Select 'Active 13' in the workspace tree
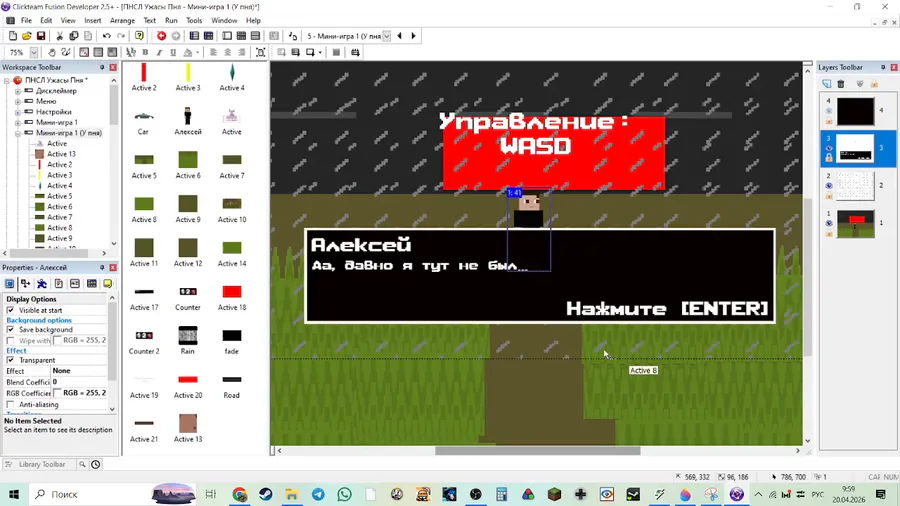This screenshot has width=900, height=506. (x=61, y=154)
